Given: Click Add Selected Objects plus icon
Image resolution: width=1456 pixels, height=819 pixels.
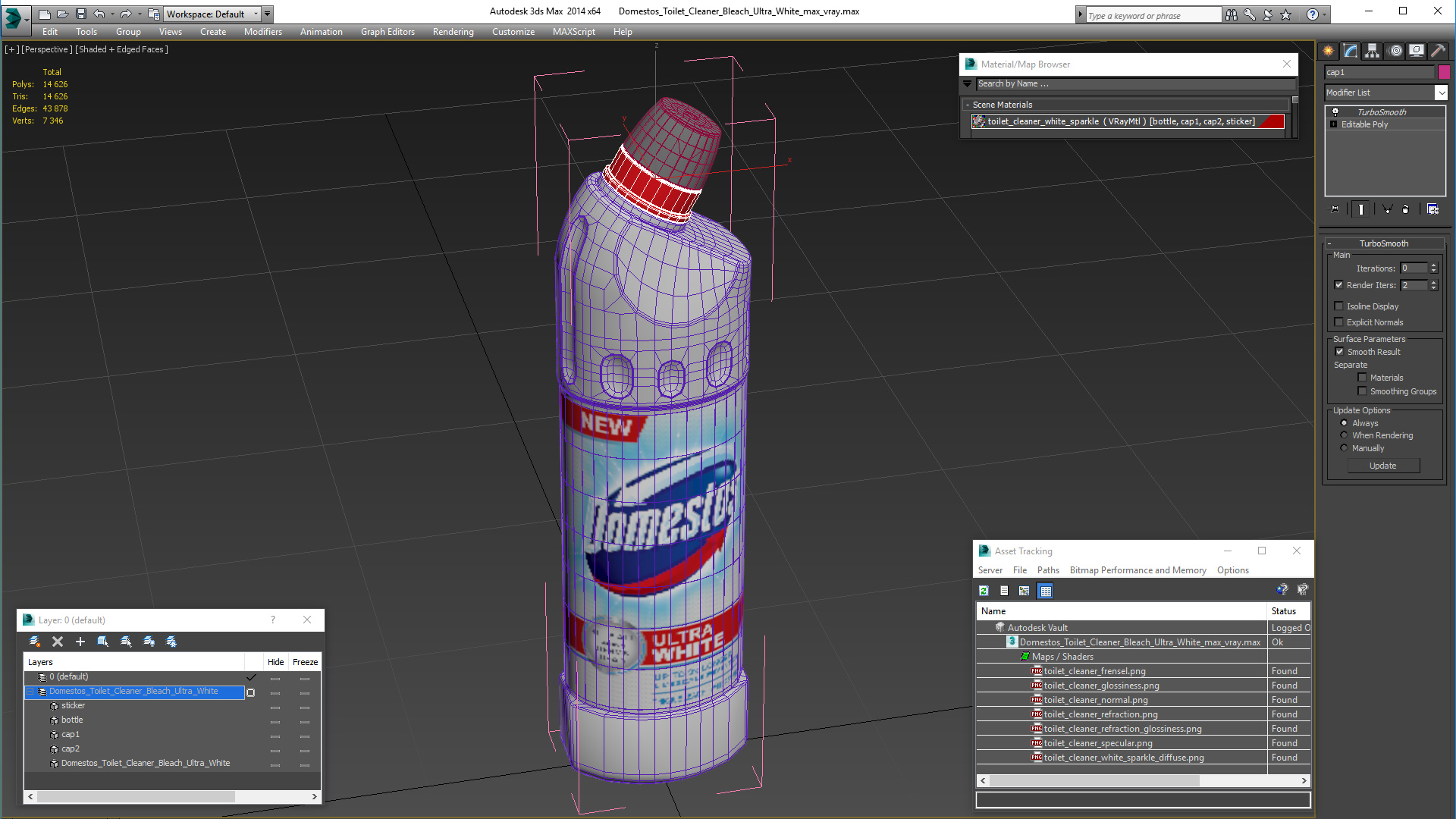Looking at the screenshot, I should [80, 642].
